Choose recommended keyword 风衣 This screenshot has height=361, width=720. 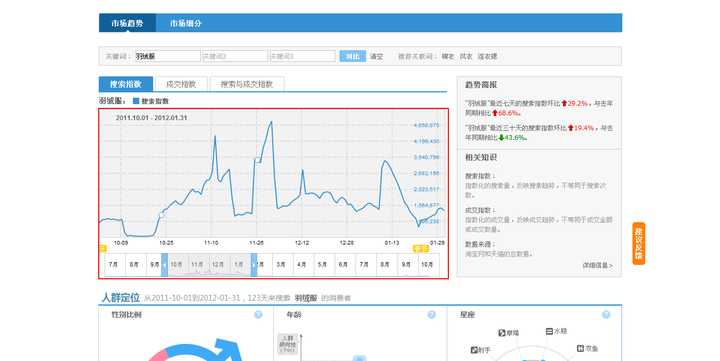tap(466, 56)
